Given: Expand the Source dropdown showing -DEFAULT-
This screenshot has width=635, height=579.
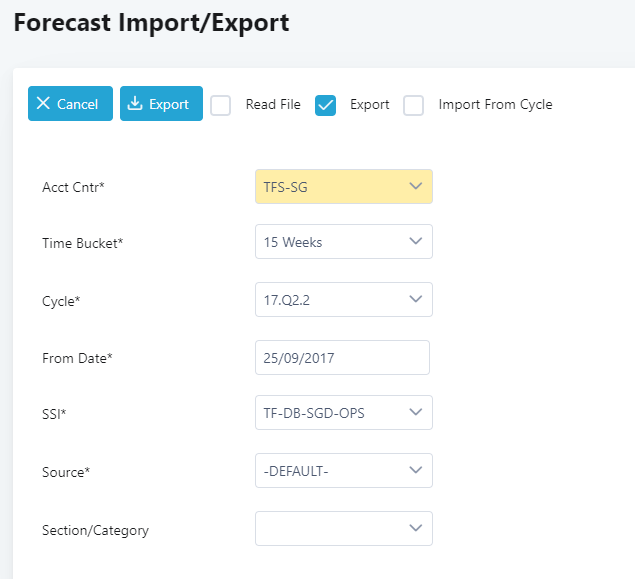Looking at the screenshot, I should [x=343, y=471].
